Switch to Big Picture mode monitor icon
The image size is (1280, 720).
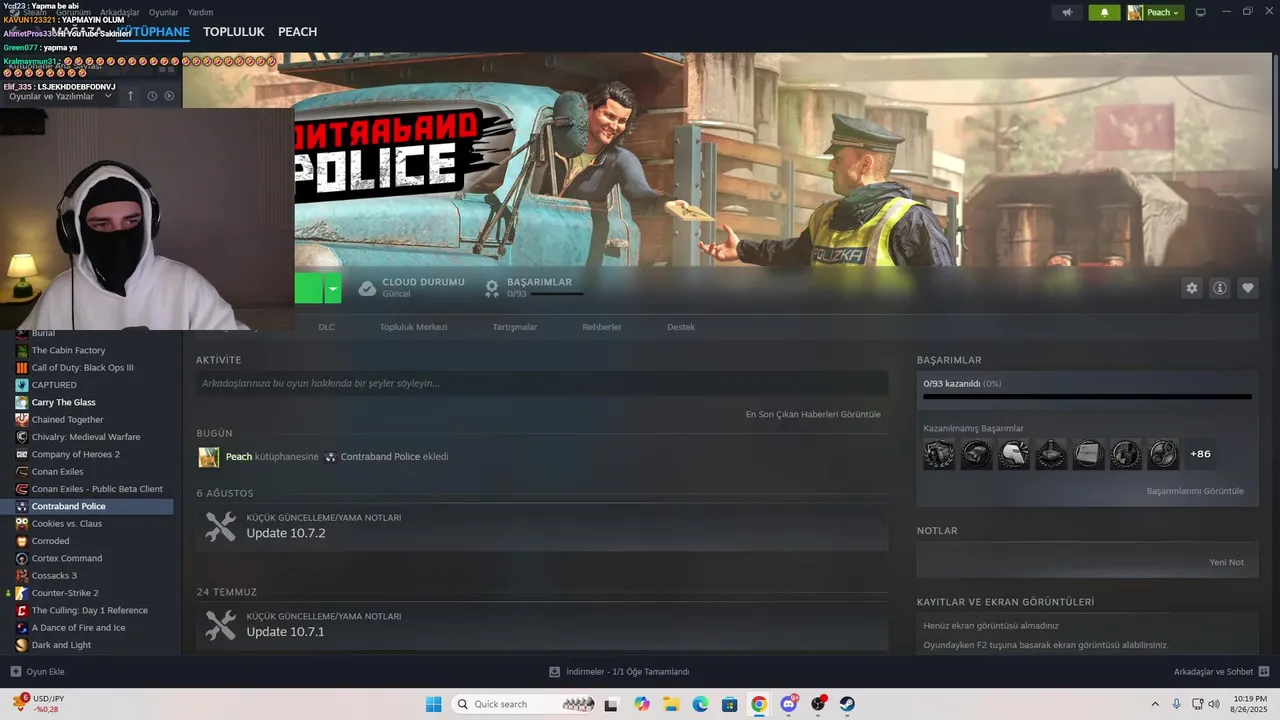tap(1201, 12)
